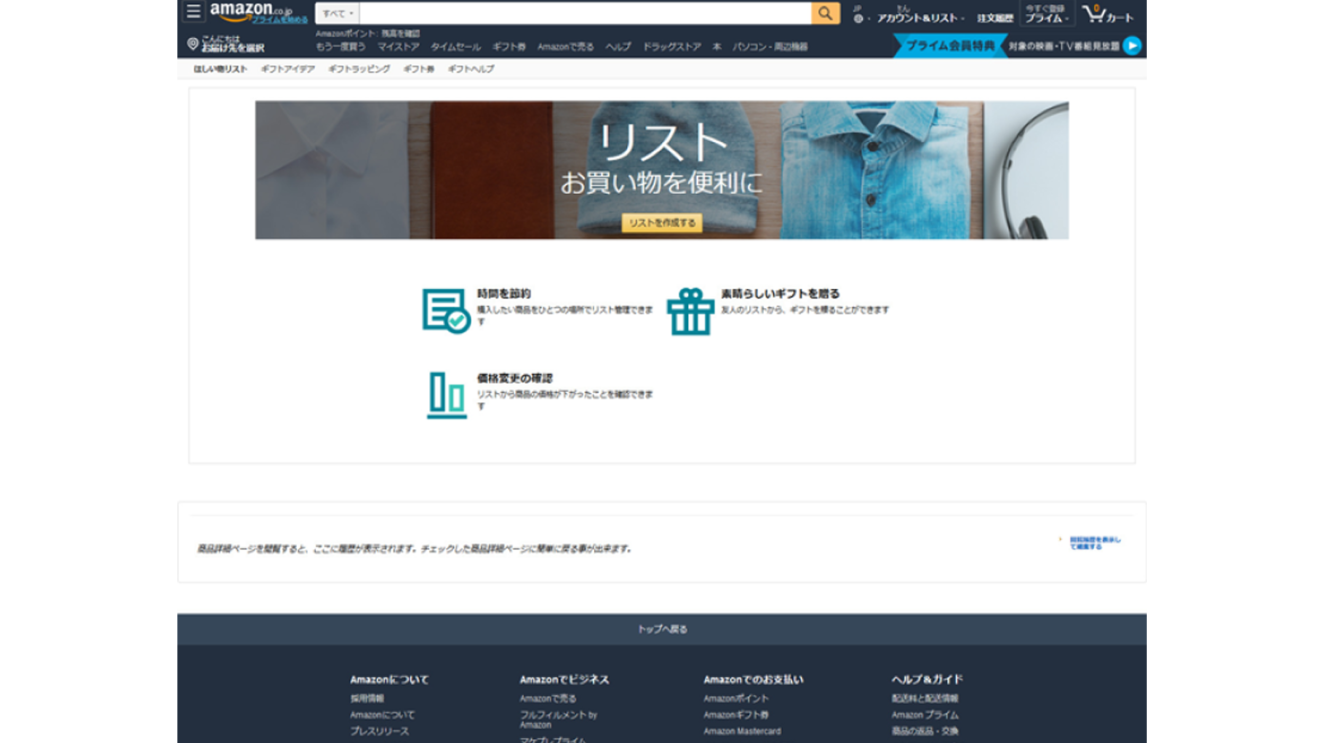Image resolution: width=1320 pixels, height=743 pixels.
Task: Open マイストア in nav bar
Action: click(x=398, y=47)
